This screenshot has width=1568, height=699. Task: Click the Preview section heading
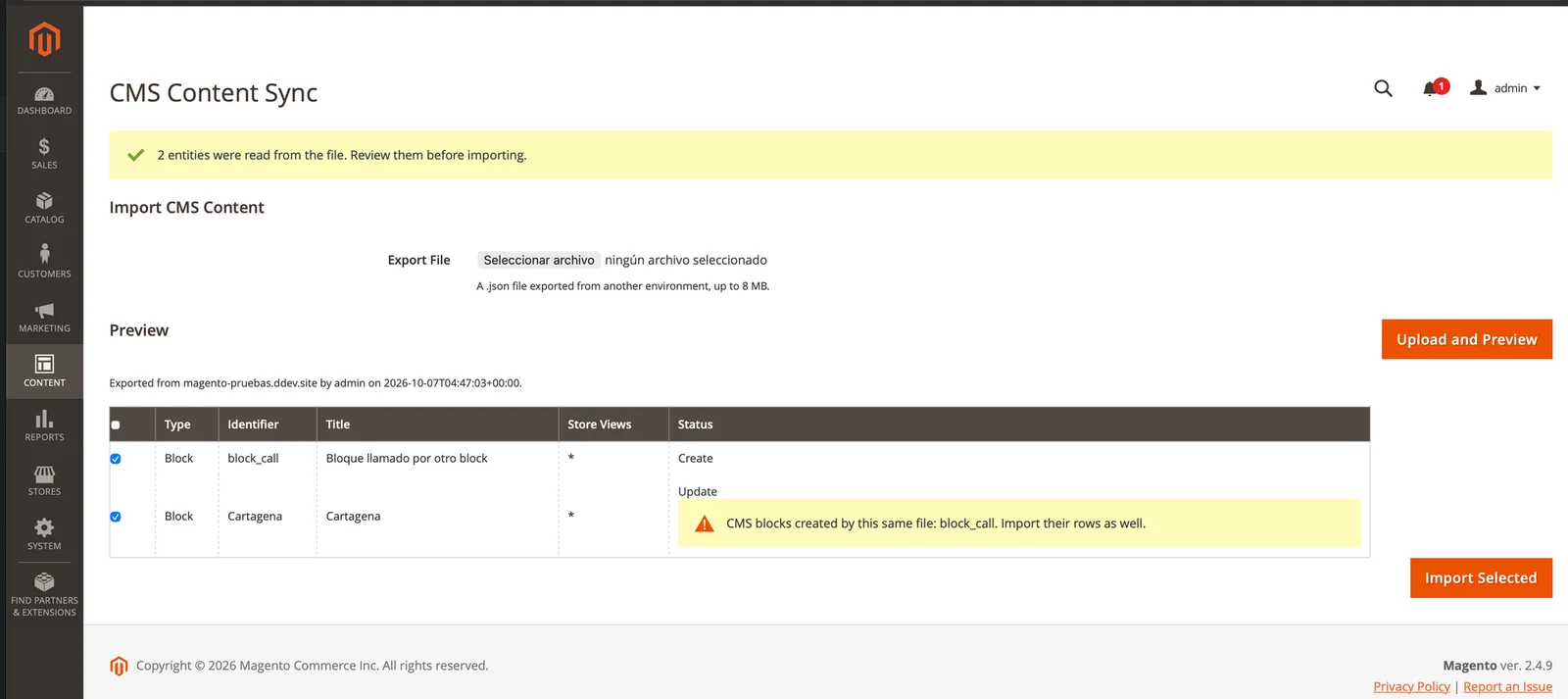point(139,330)
